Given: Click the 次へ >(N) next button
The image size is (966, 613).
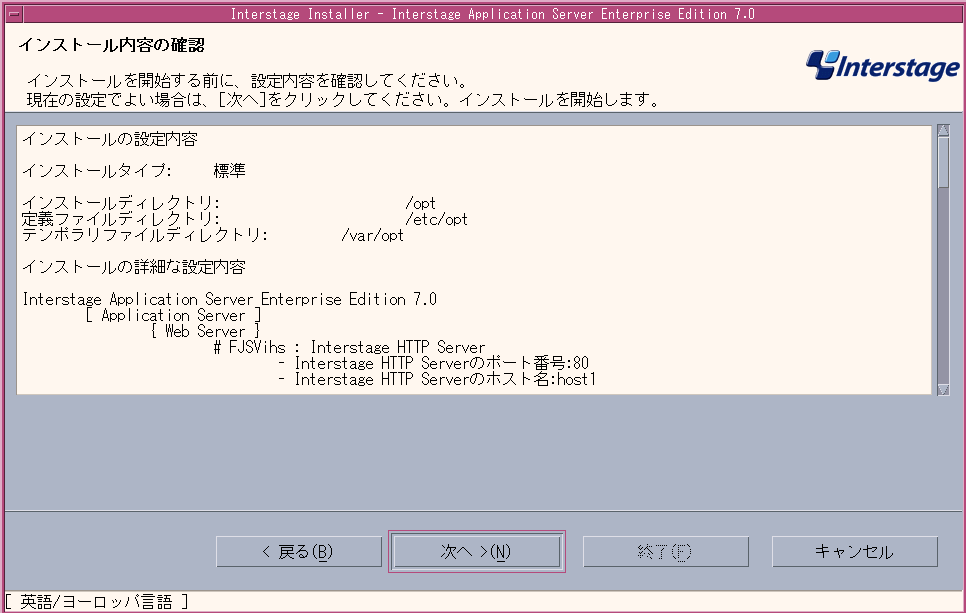Looking at the screenshot, I should coord(476,551).
